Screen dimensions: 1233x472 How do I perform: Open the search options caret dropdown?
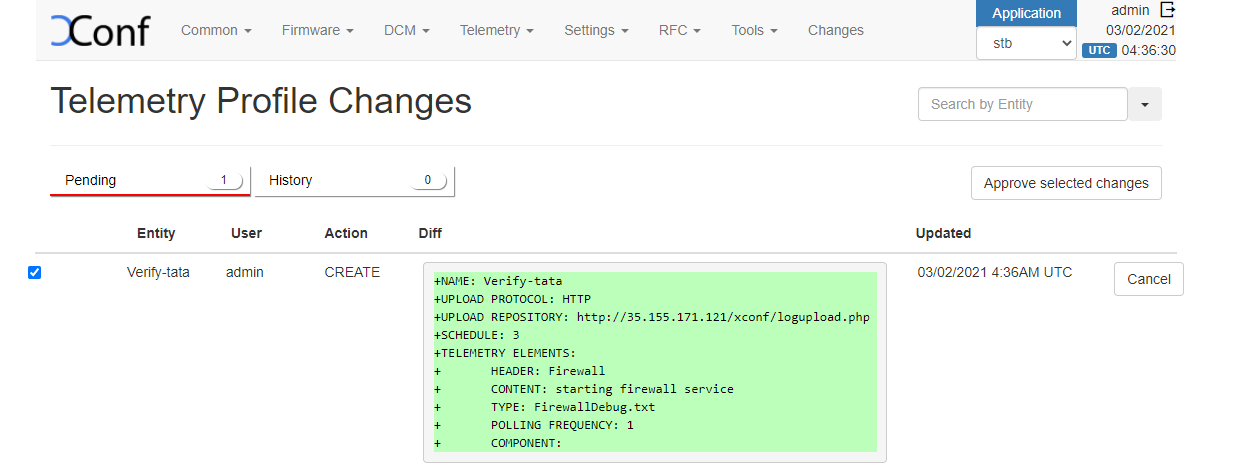coord(1145,104)
